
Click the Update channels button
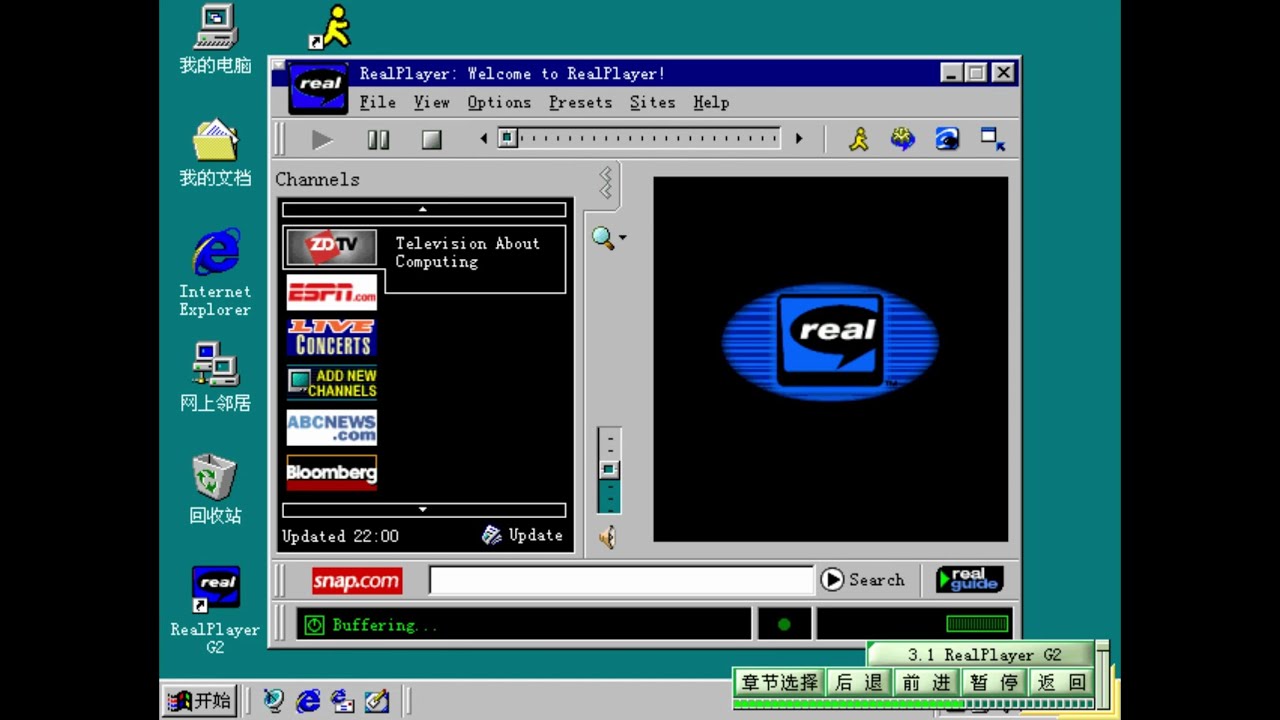(522, 535)
